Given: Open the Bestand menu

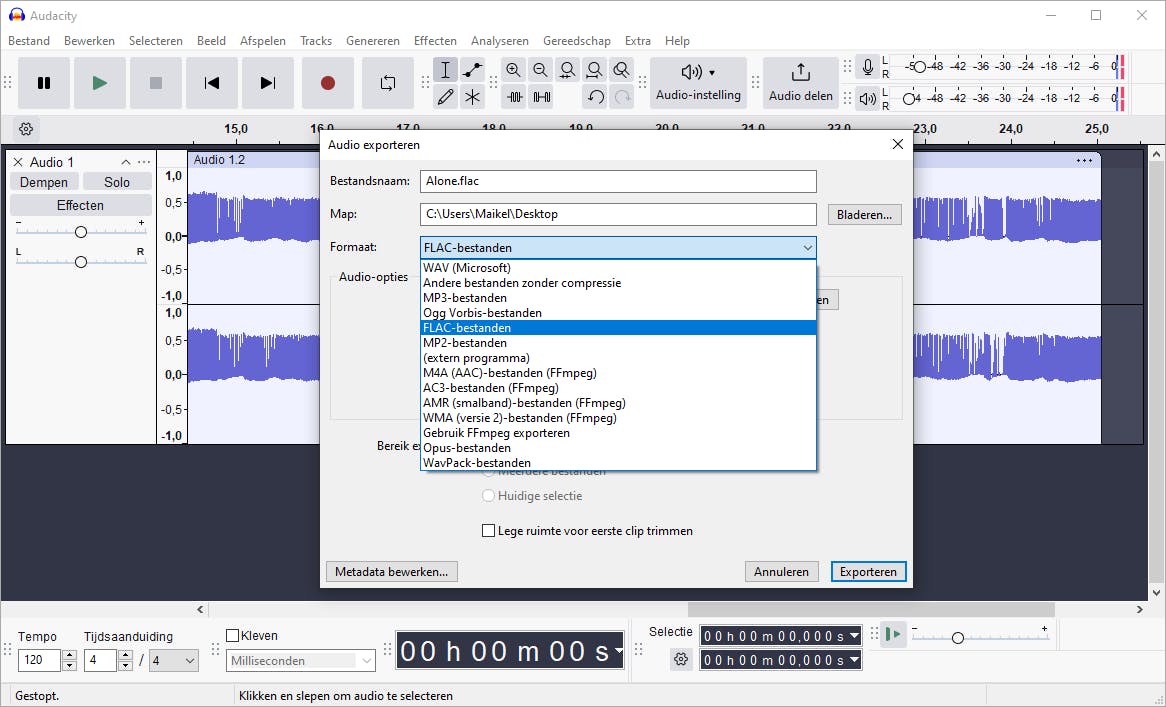Looking at the screenshot, I should [29, 41].
